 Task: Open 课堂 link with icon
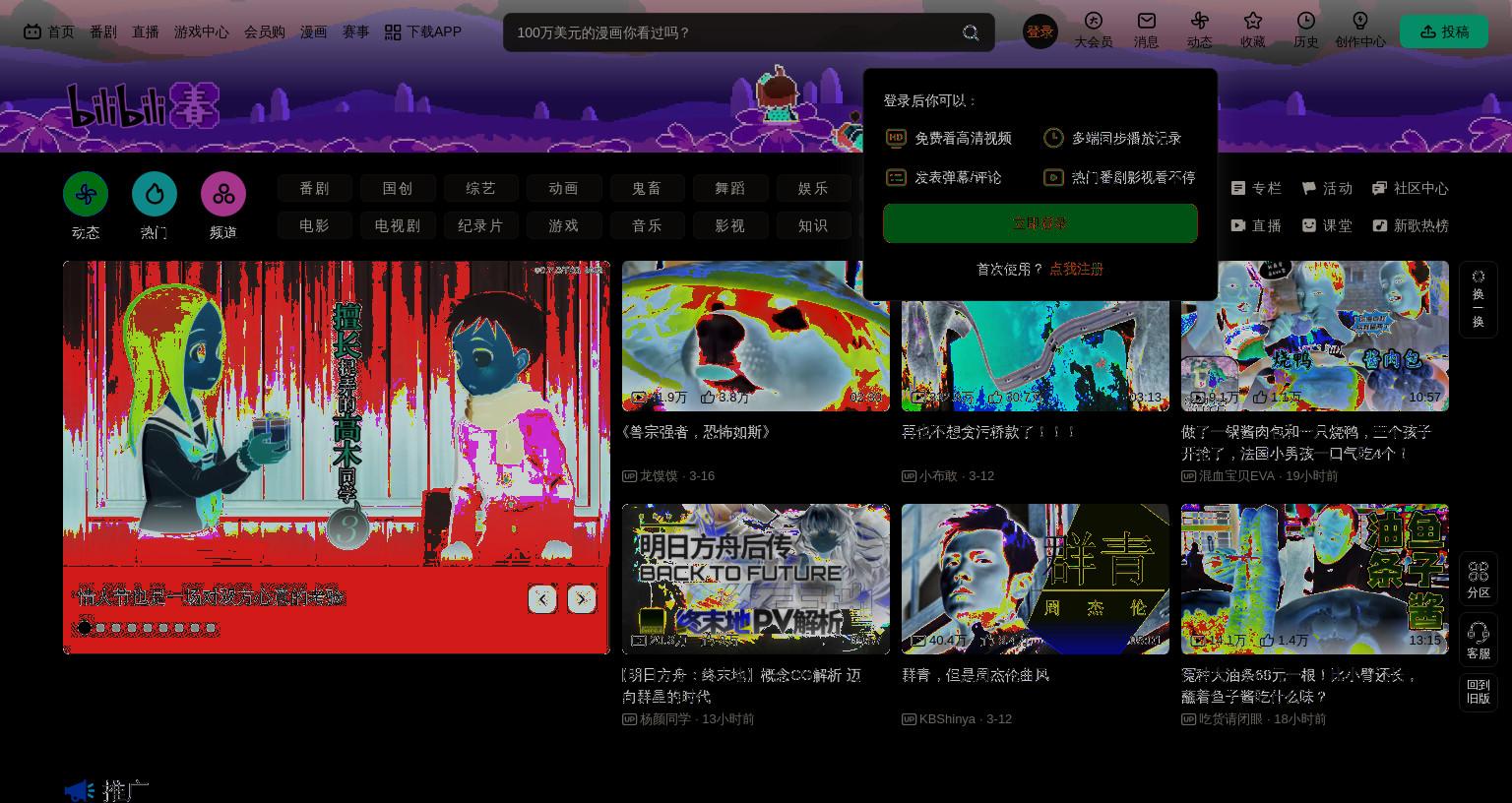tap(1327, 225)
